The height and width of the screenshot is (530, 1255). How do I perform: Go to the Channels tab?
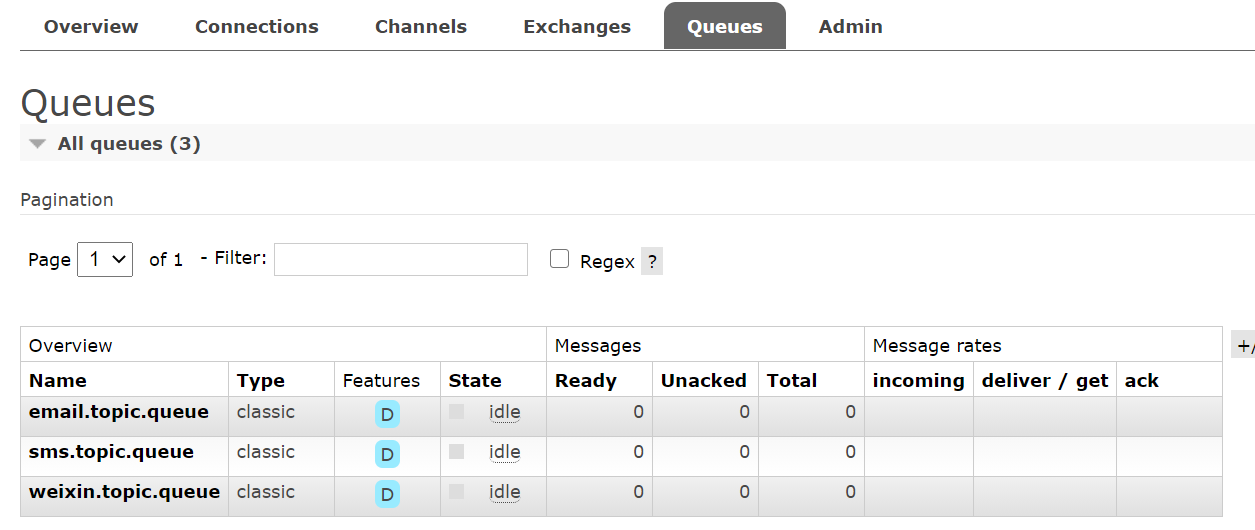[421, 27]
